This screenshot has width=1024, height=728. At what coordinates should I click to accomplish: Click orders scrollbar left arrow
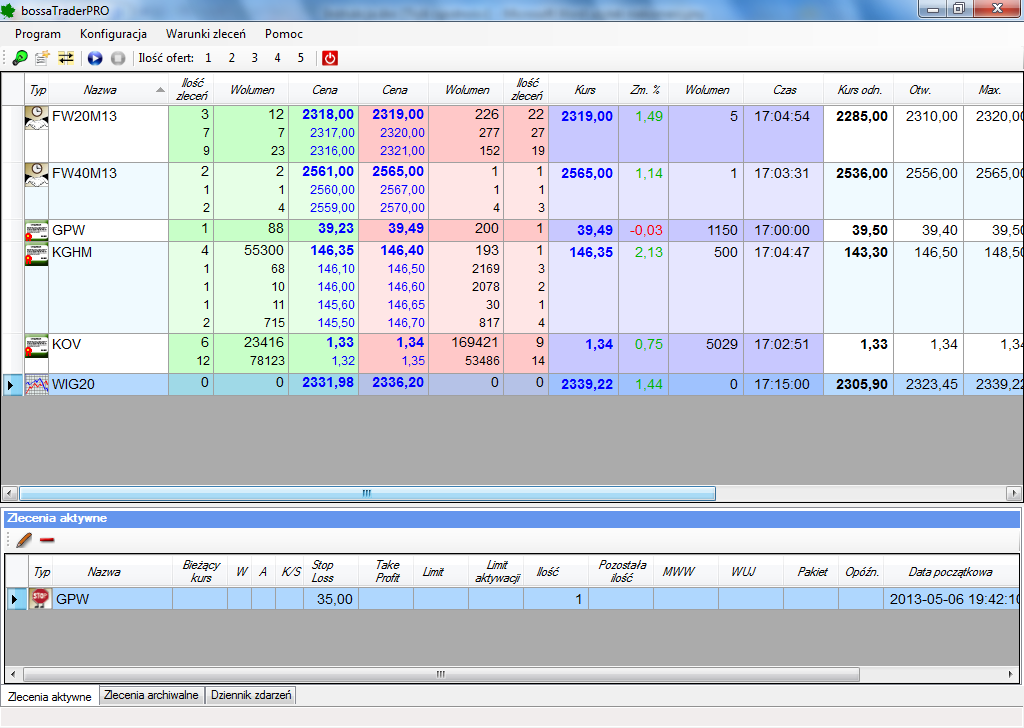pyautogui.click(x=14, y=674)
